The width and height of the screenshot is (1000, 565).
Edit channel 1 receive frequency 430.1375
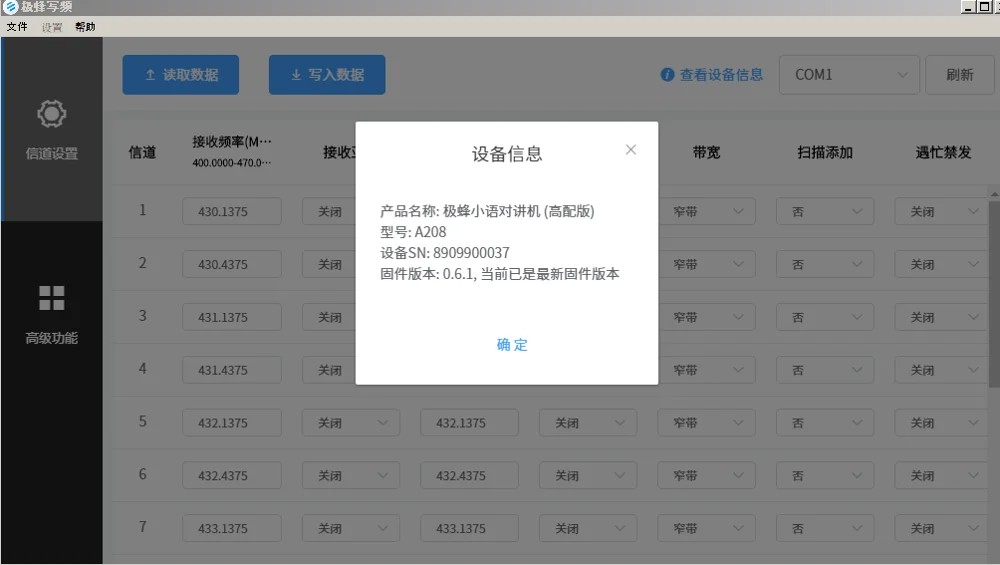[x=232, y=211]
